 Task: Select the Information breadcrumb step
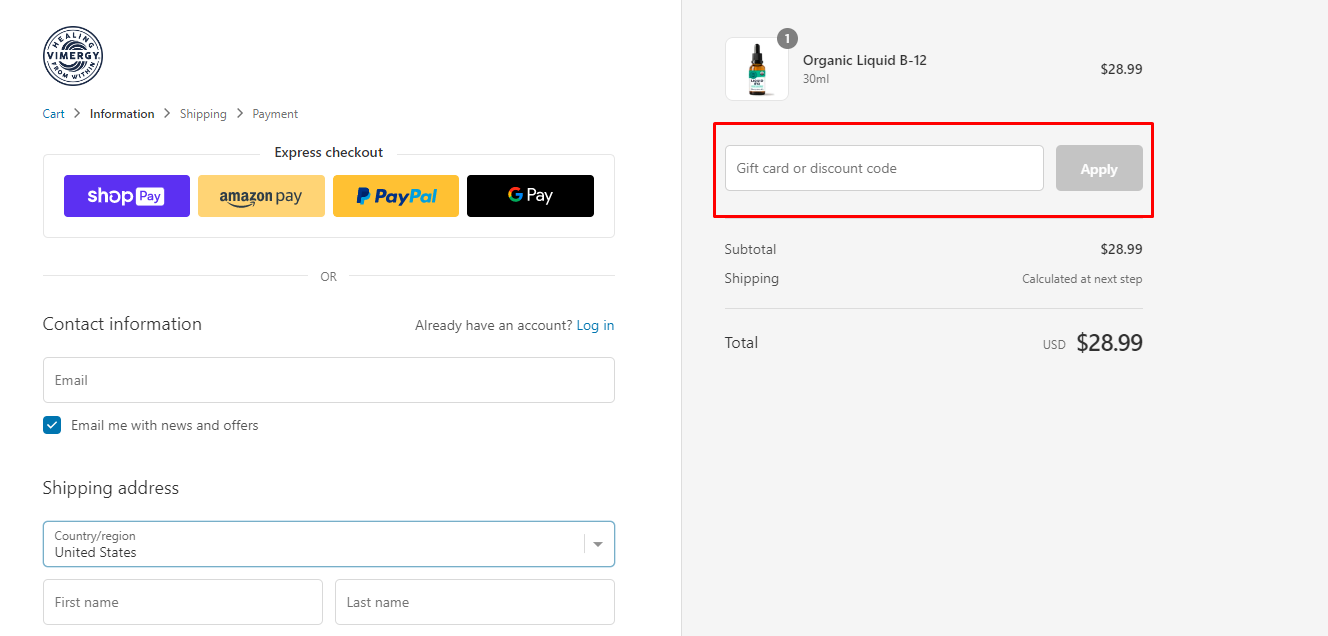122,114
